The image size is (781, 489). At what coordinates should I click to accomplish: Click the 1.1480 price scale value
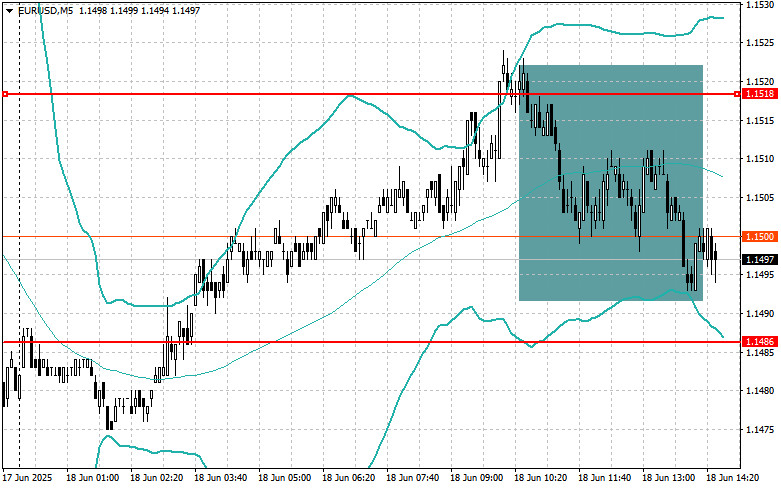point(760,391)
